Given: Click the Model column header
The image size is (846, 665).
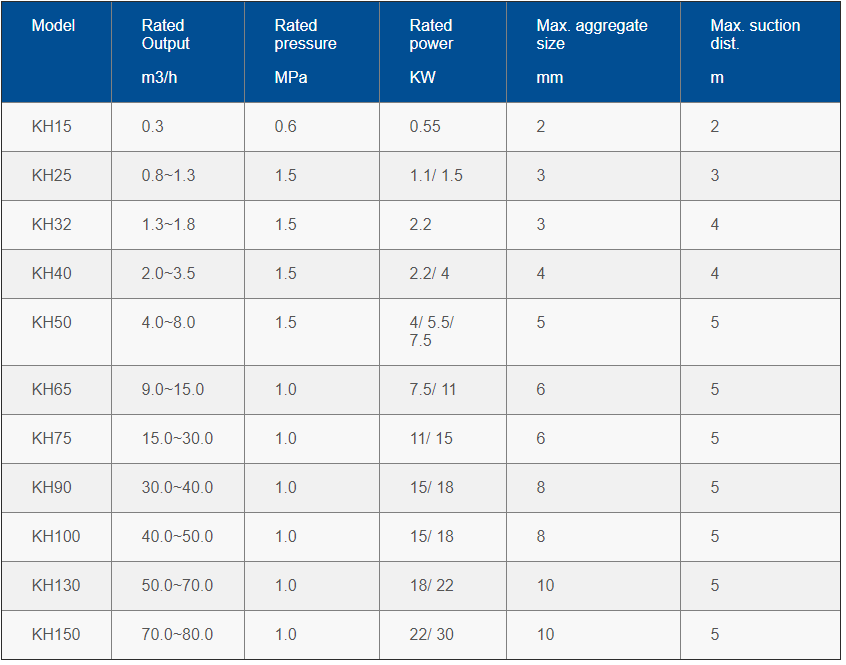Looking at the screenshot, I should click(57, 52).
